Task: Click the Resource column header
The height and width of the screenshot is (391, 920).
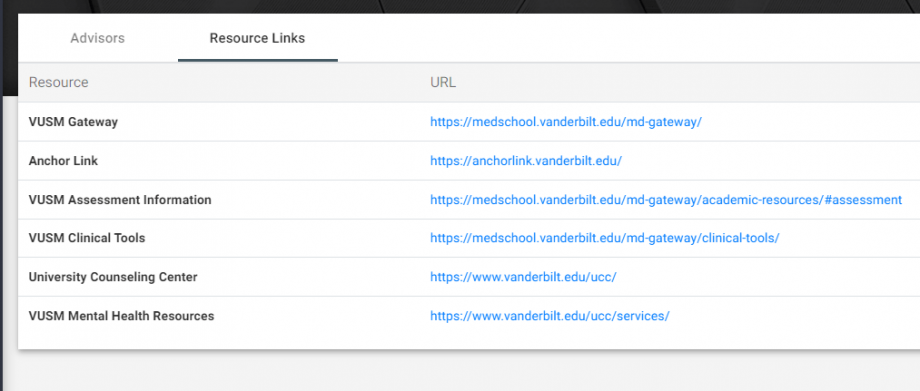Action: (59, 82)
